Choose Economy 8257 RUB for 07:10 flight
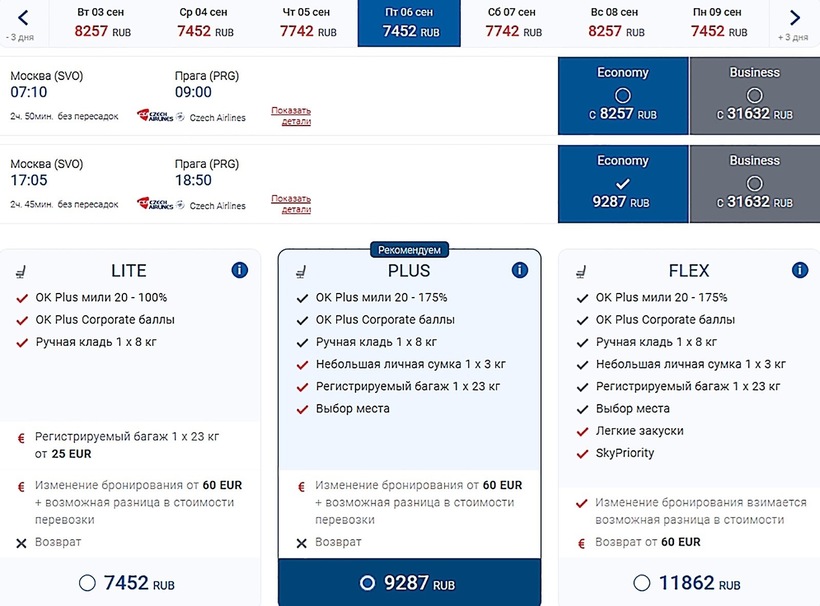Screen dimensions: 820x606 click(623, 96)
